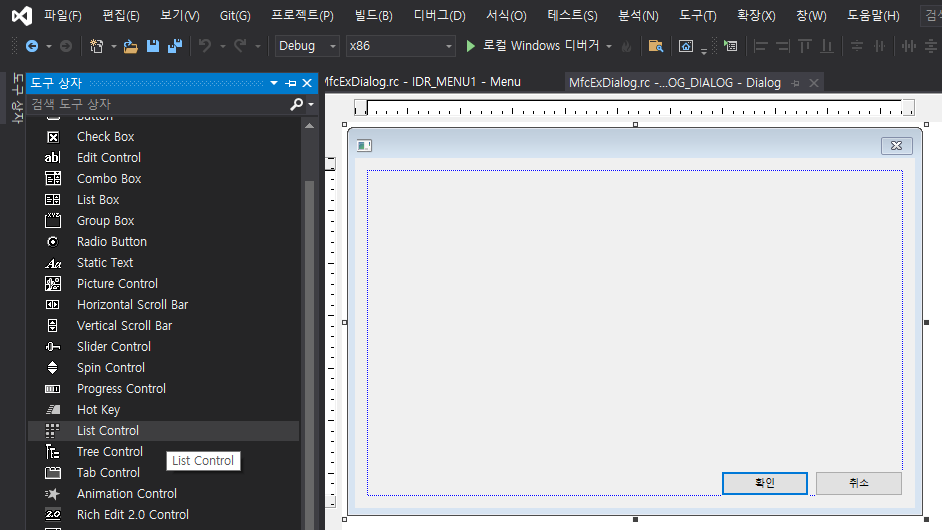Start the local Windows debugger

pyautogui.click(x=471, y=46)
